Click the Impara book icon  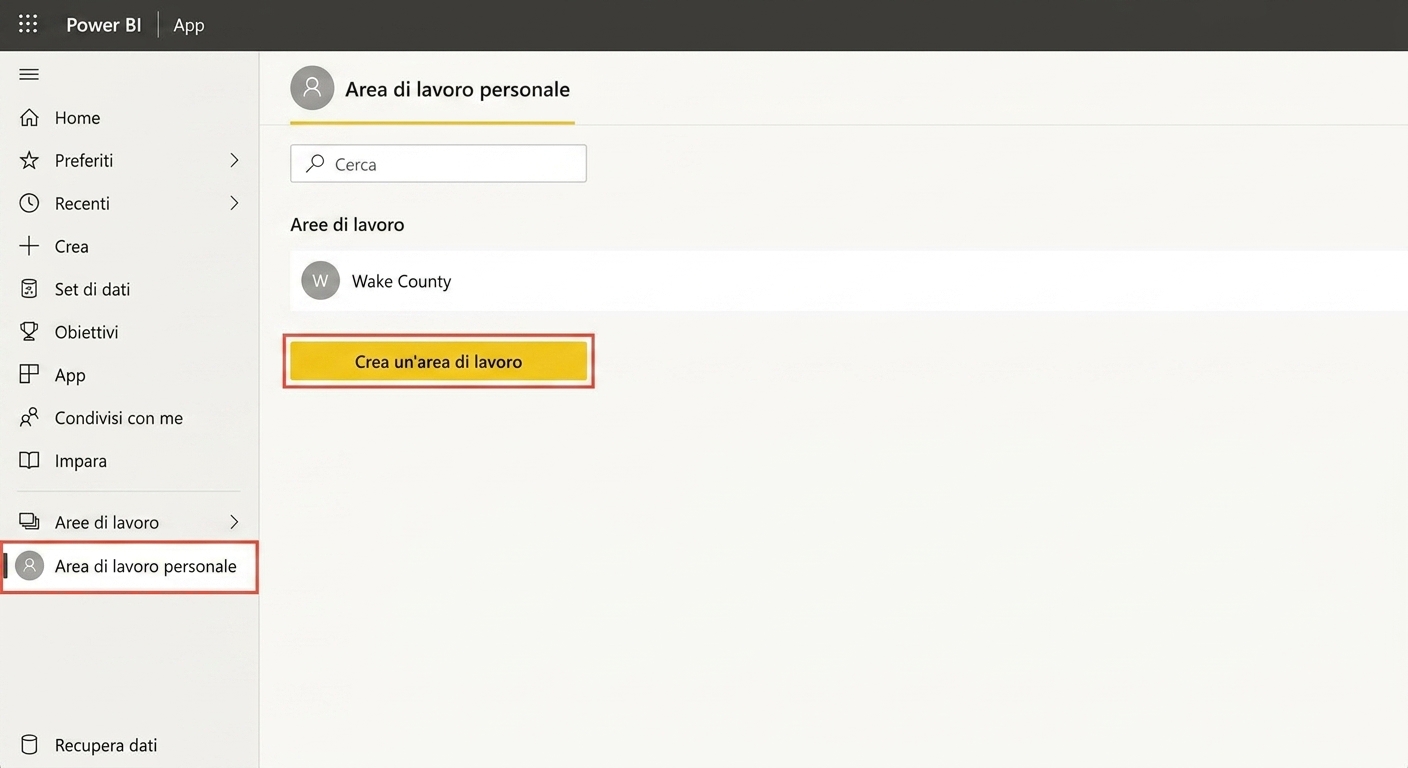pyautogui.click(x=30, y=460)
